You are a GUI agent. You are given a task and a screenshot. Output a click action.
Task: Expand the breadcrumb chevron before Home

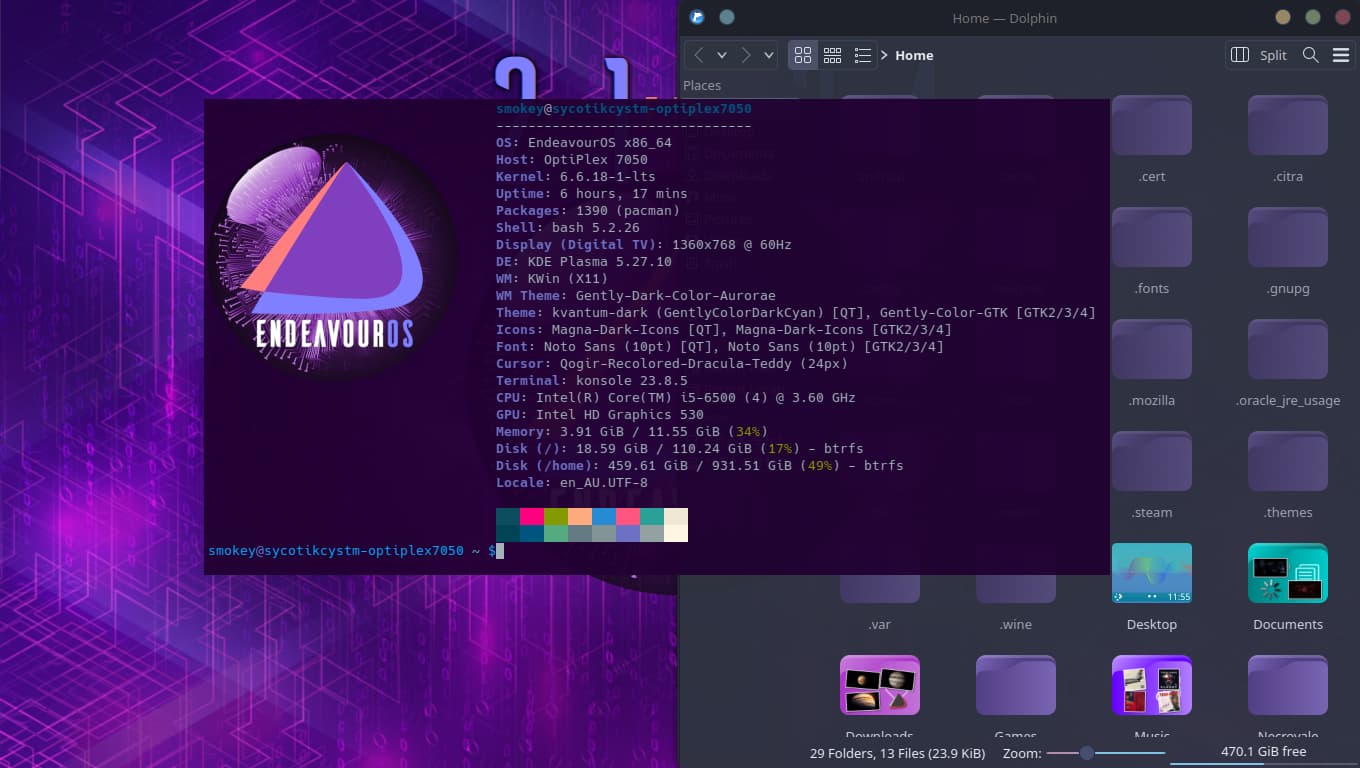click(885, 55)
